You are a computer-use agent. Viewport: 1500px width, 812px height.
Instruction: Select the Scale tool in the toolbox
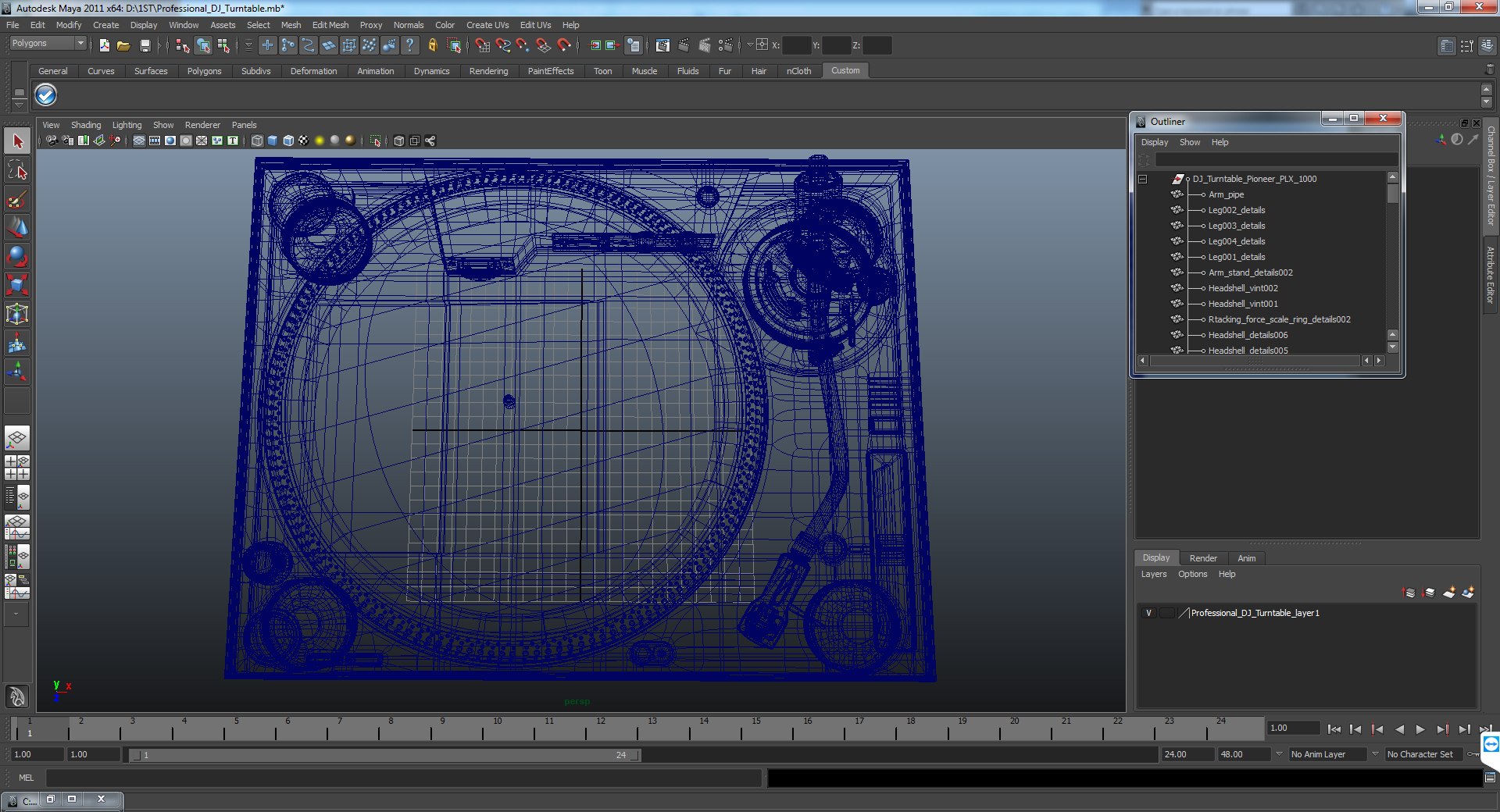17,284
